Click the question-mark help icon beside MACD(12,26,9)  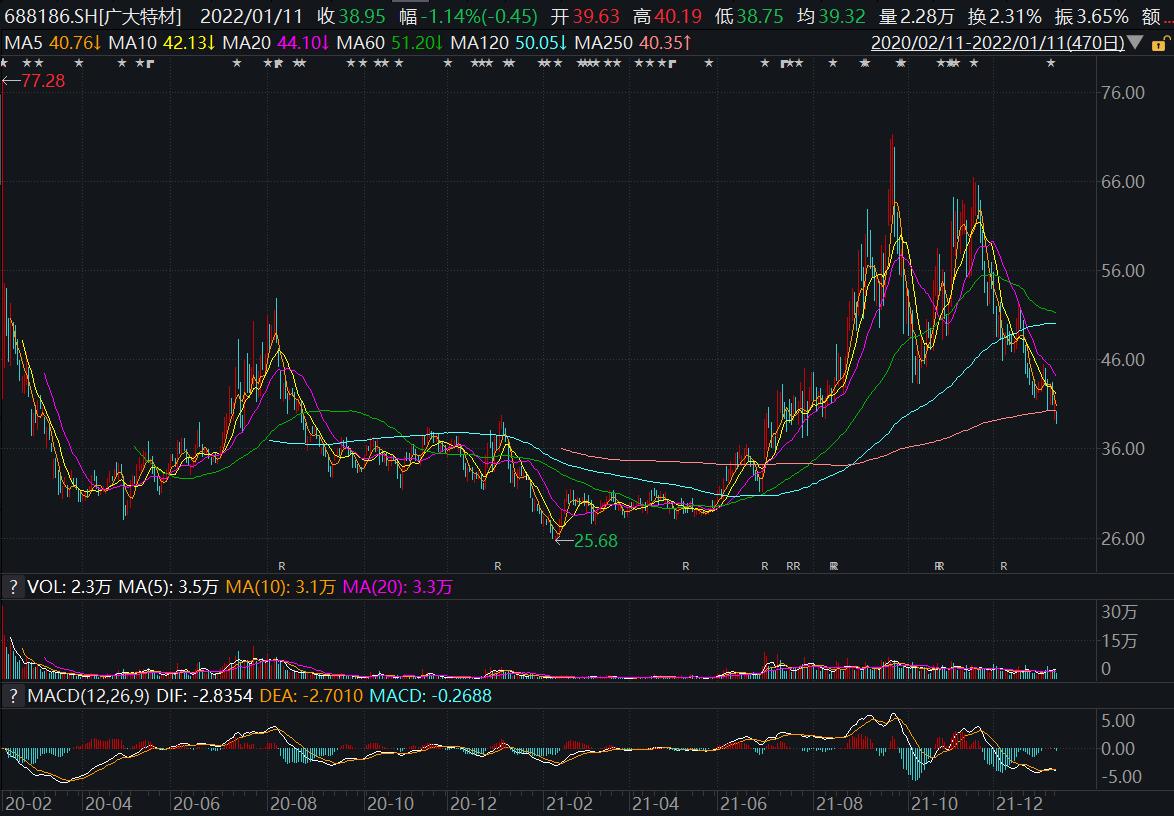tap(12, 697)
